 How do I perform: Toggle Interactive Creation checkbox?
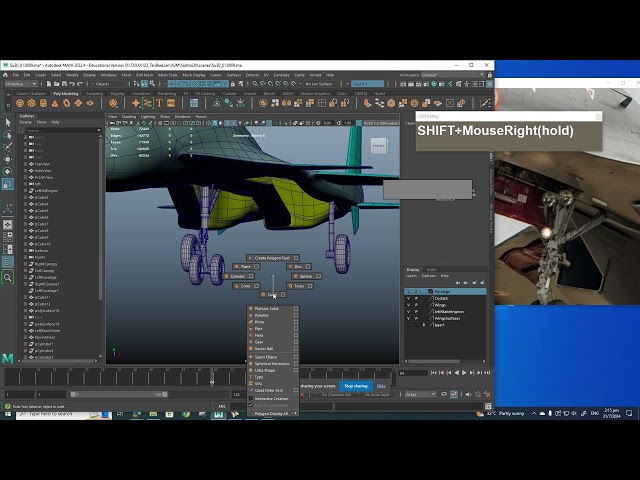[x=251, y=398]
